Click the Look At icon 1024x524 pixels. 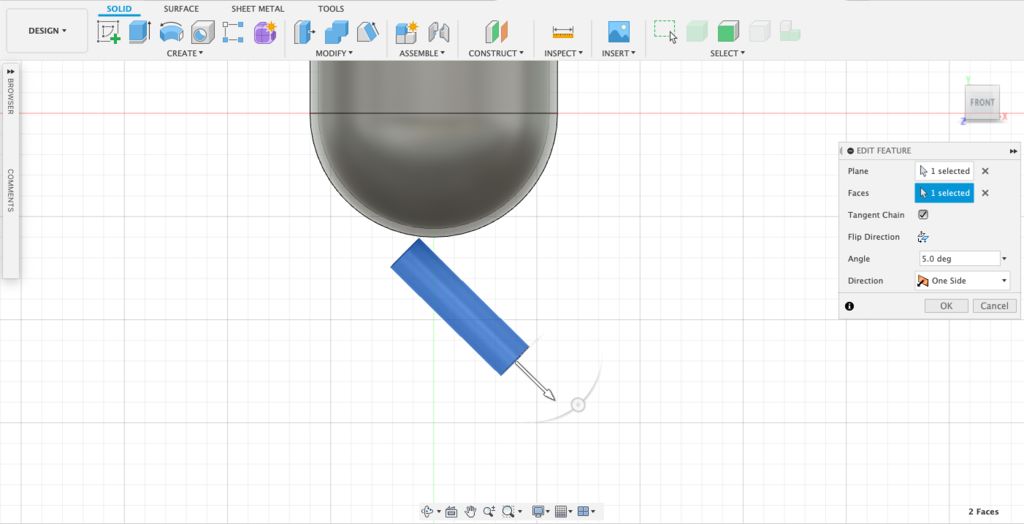coord(451,511)
